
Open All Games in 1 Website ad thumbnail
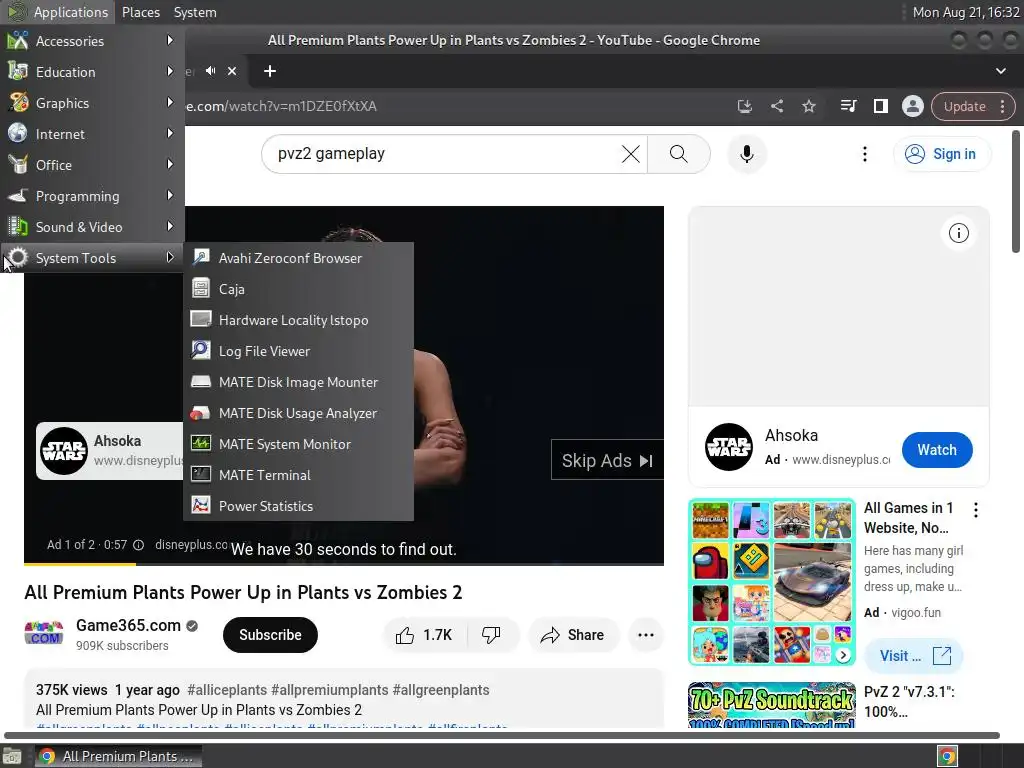[x=771, y=582]
